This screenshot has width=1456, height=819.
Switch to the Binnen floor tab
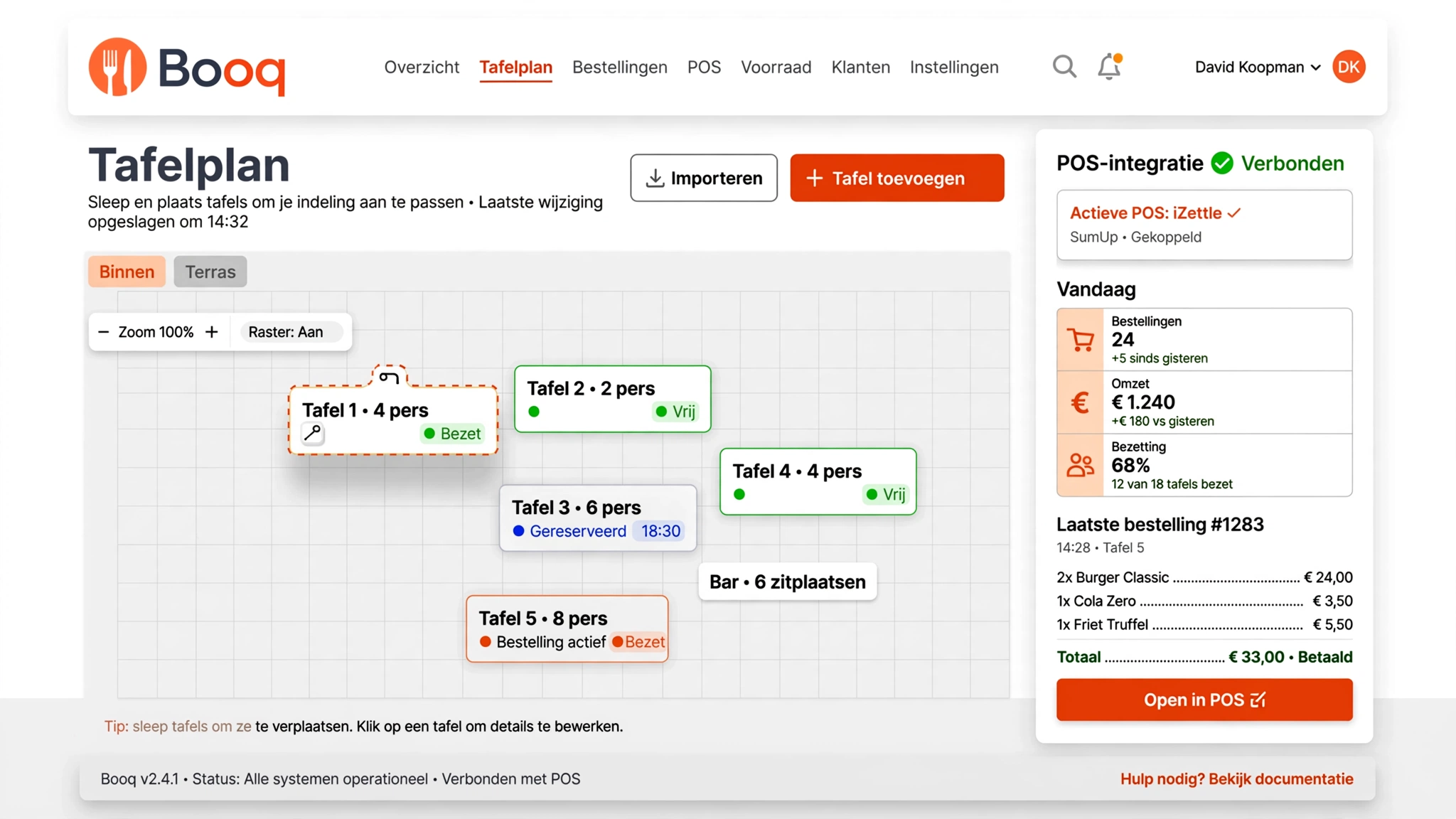pos(127,272)
